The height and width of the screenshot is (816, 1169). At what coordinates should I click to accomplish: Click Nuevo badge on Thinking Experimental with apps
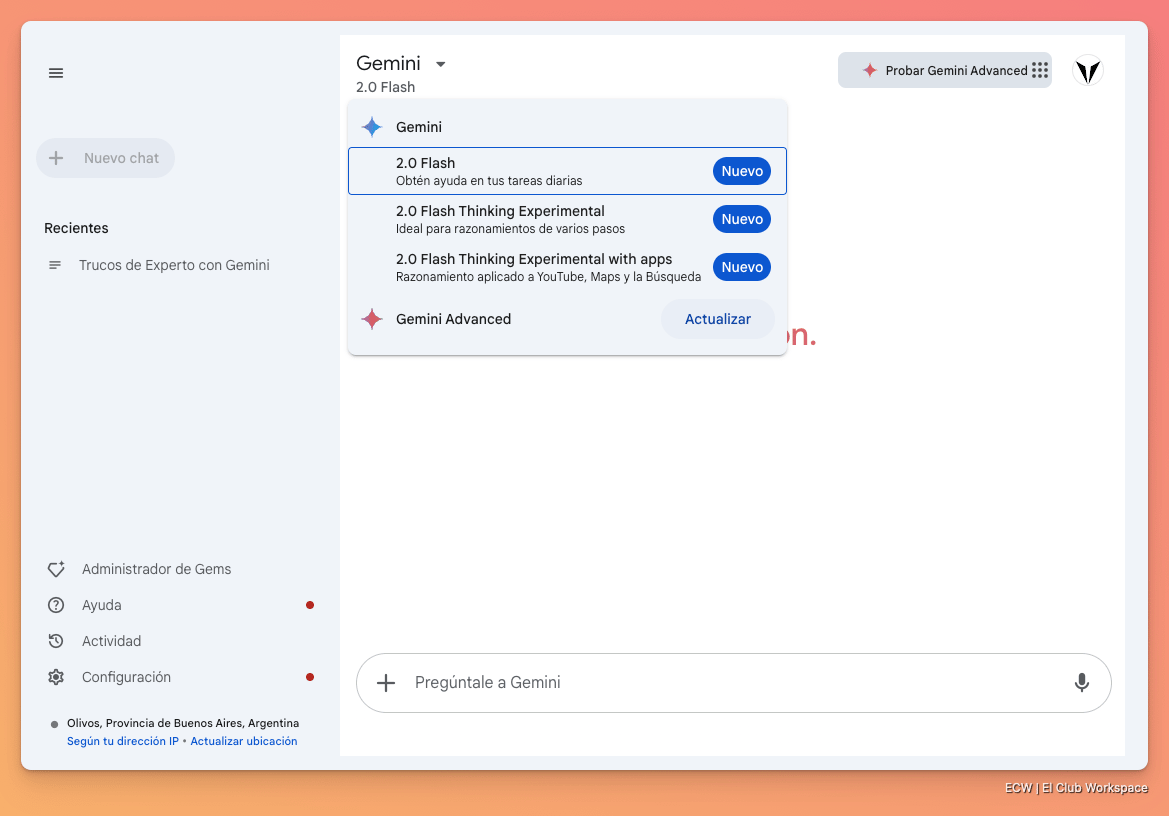tap(742, 267)
